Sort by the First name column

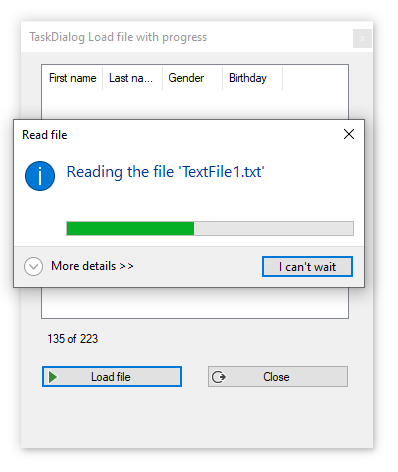point(72,78)
